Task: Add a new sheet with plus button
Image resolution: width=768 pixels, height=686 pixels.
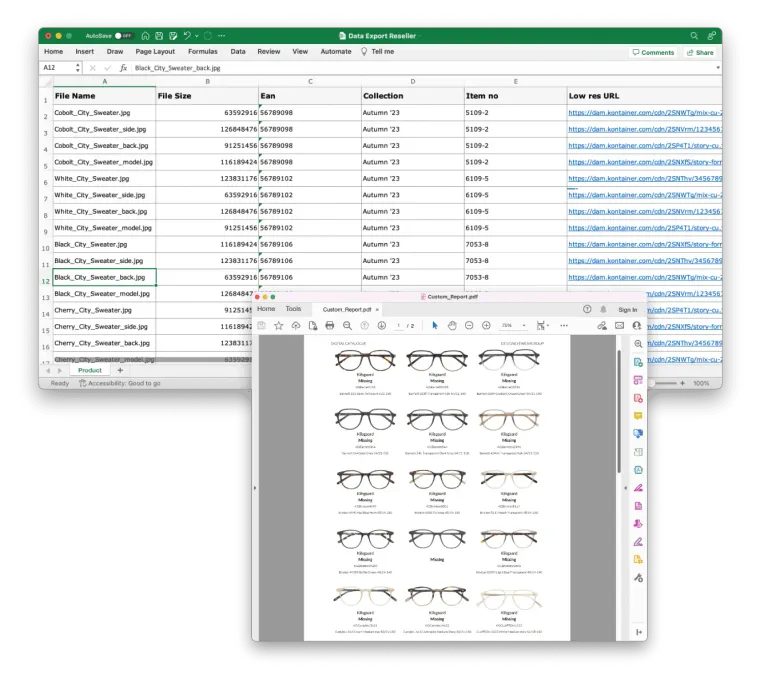Action: 120,370
